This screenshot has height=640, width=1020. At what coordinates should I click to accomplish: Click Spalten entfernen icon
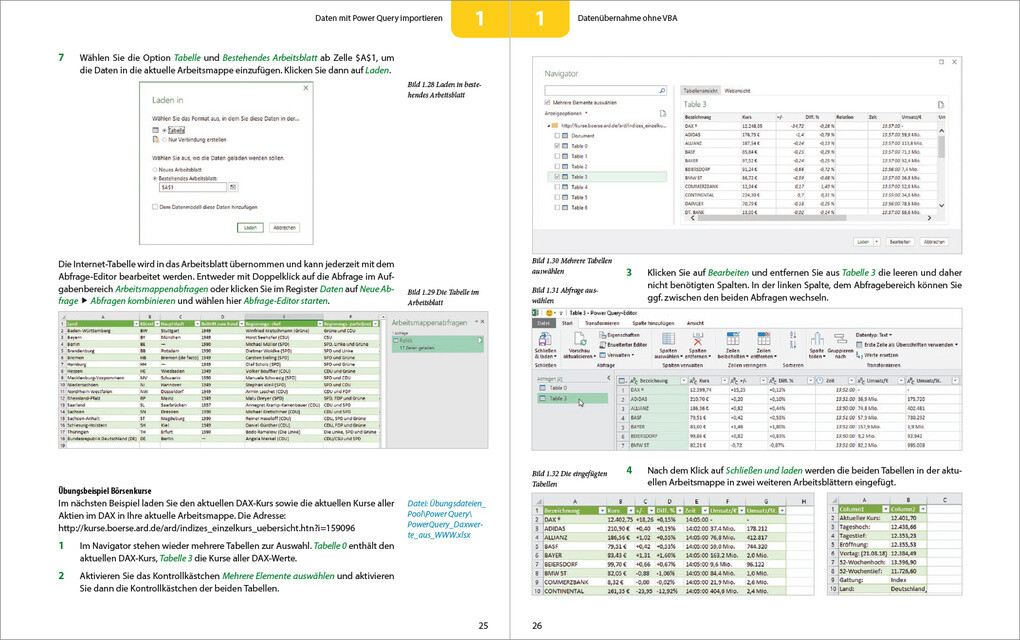[697, 339]
